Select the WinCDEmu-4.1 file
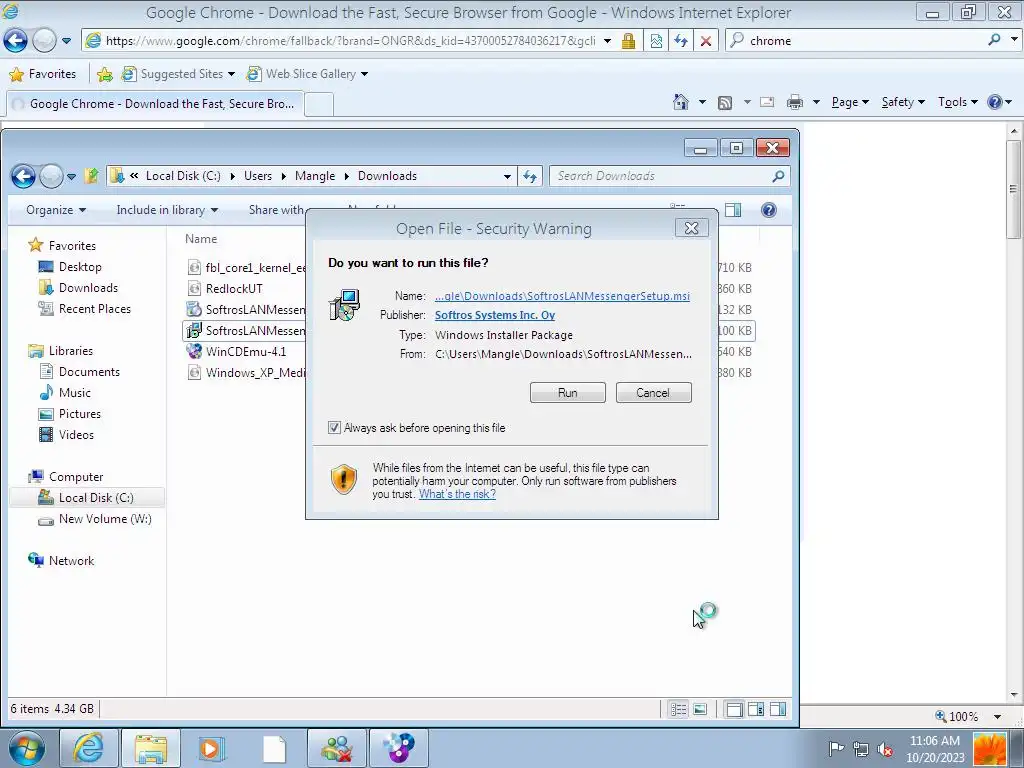Image resolution: width=1024 pixels, height=768 pixels. 246,351
